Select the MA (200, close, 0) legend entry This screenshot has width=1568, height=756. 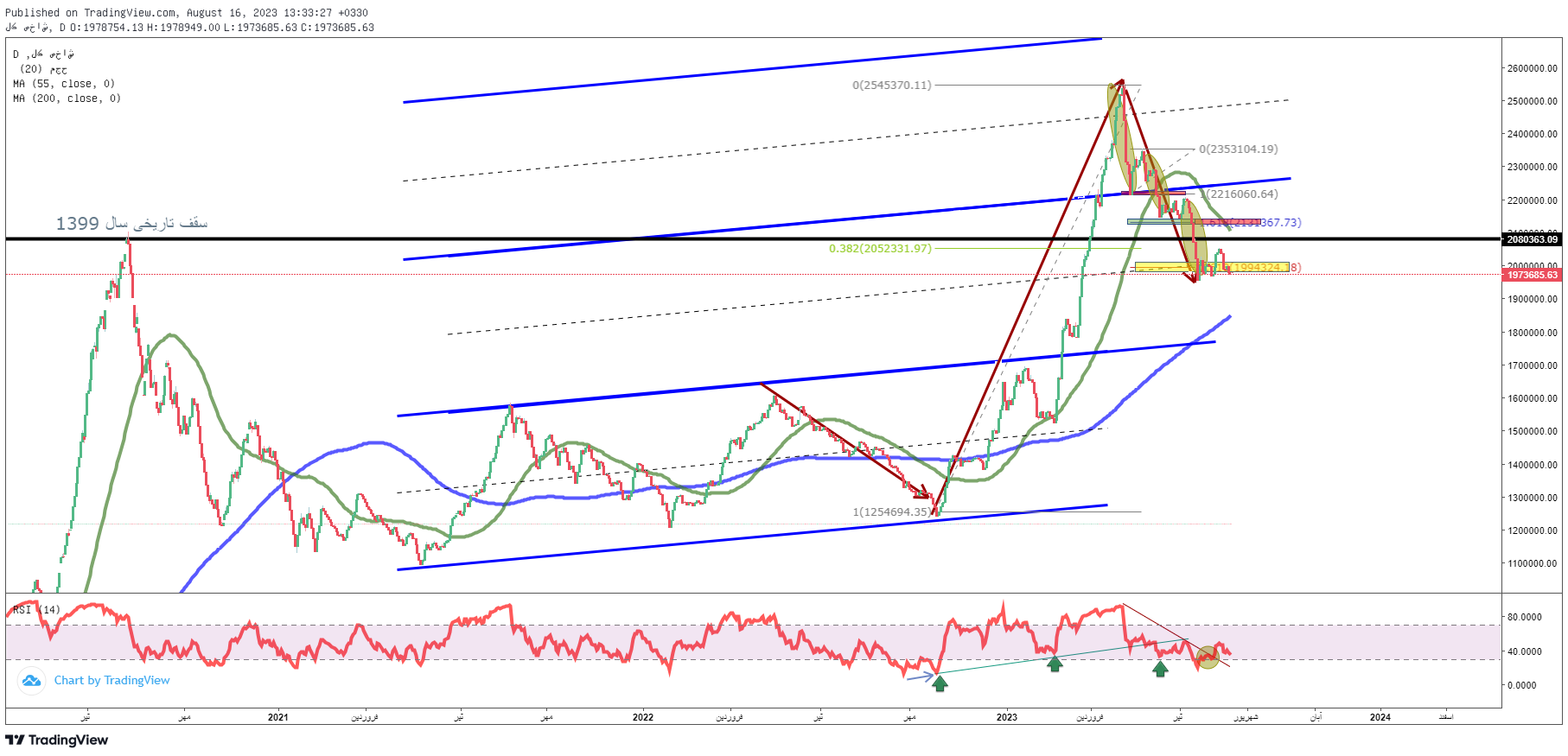coord(67,98)
